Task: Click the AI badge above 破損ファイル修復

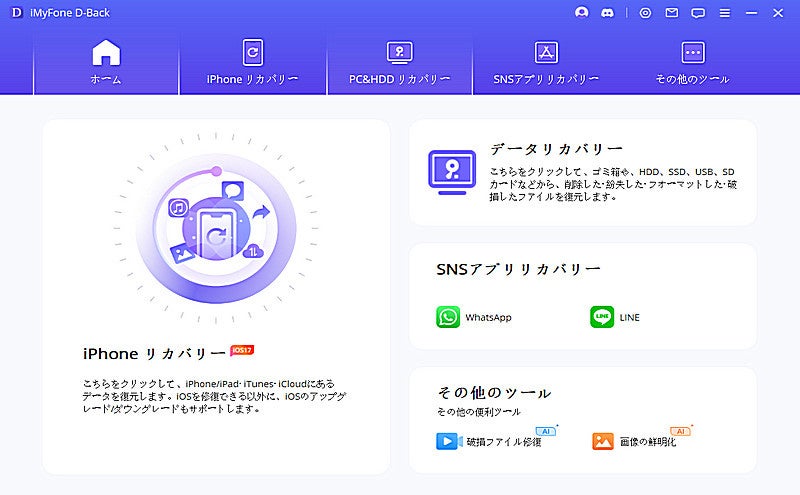Action: [546, 431]
